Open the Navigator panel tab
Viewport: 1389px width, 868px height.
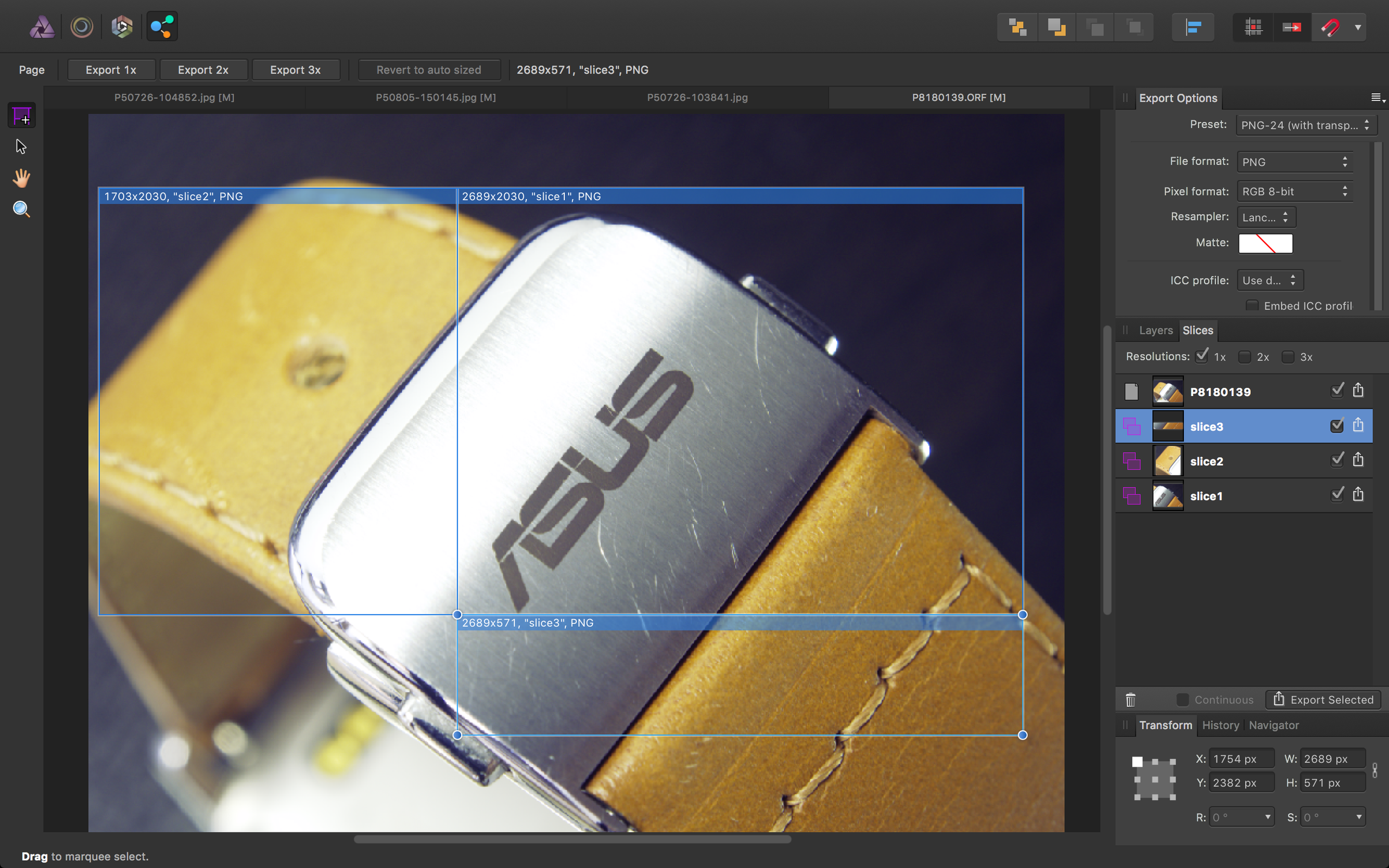click(1274, 725)
